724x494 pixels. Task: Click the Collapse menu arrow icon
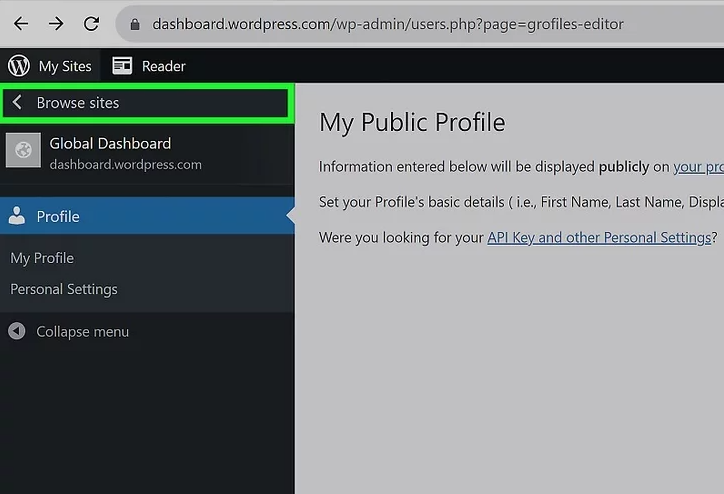point(17,331)
